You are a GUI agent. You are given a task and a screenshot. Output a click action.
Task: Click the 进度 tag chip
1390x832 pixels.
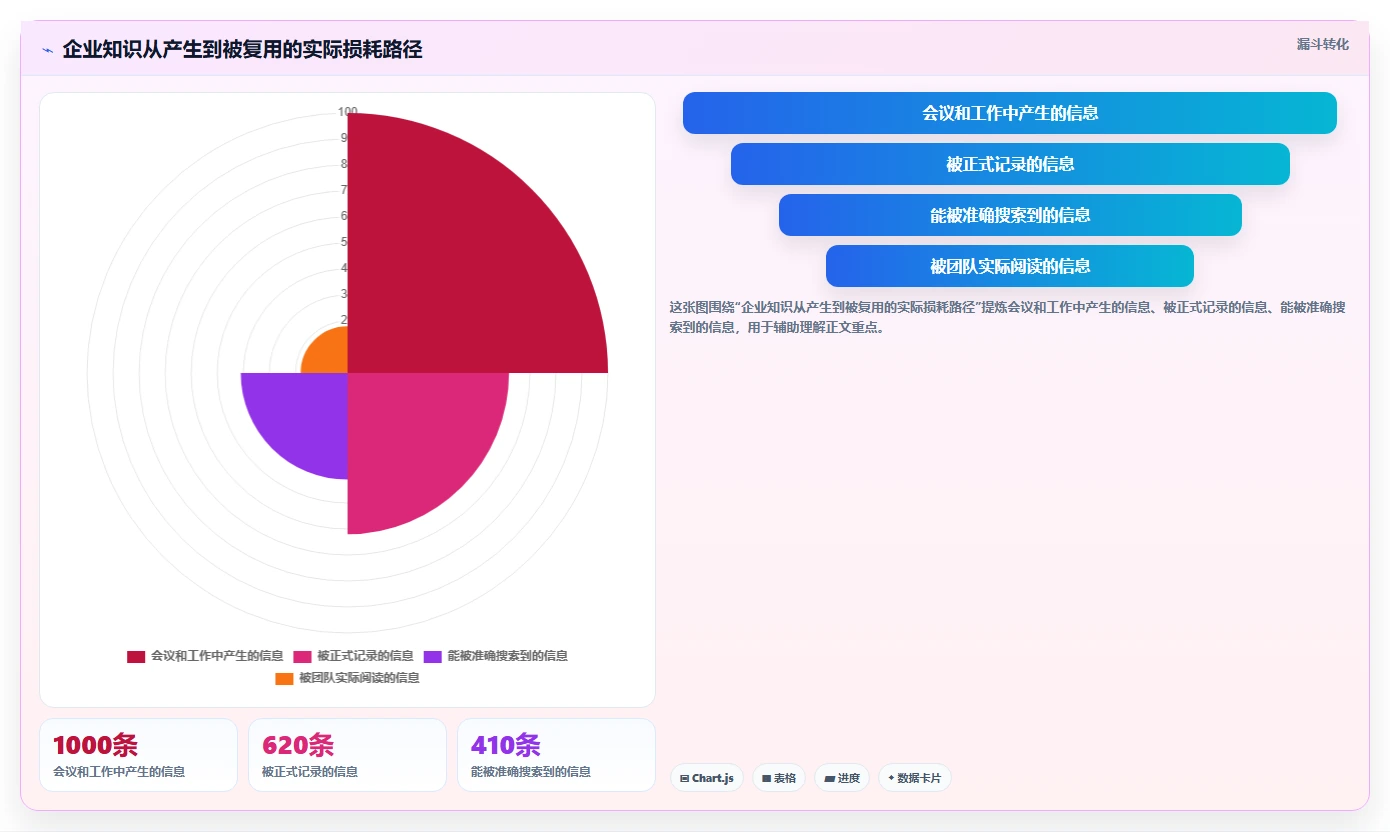[x=842, y=778]
